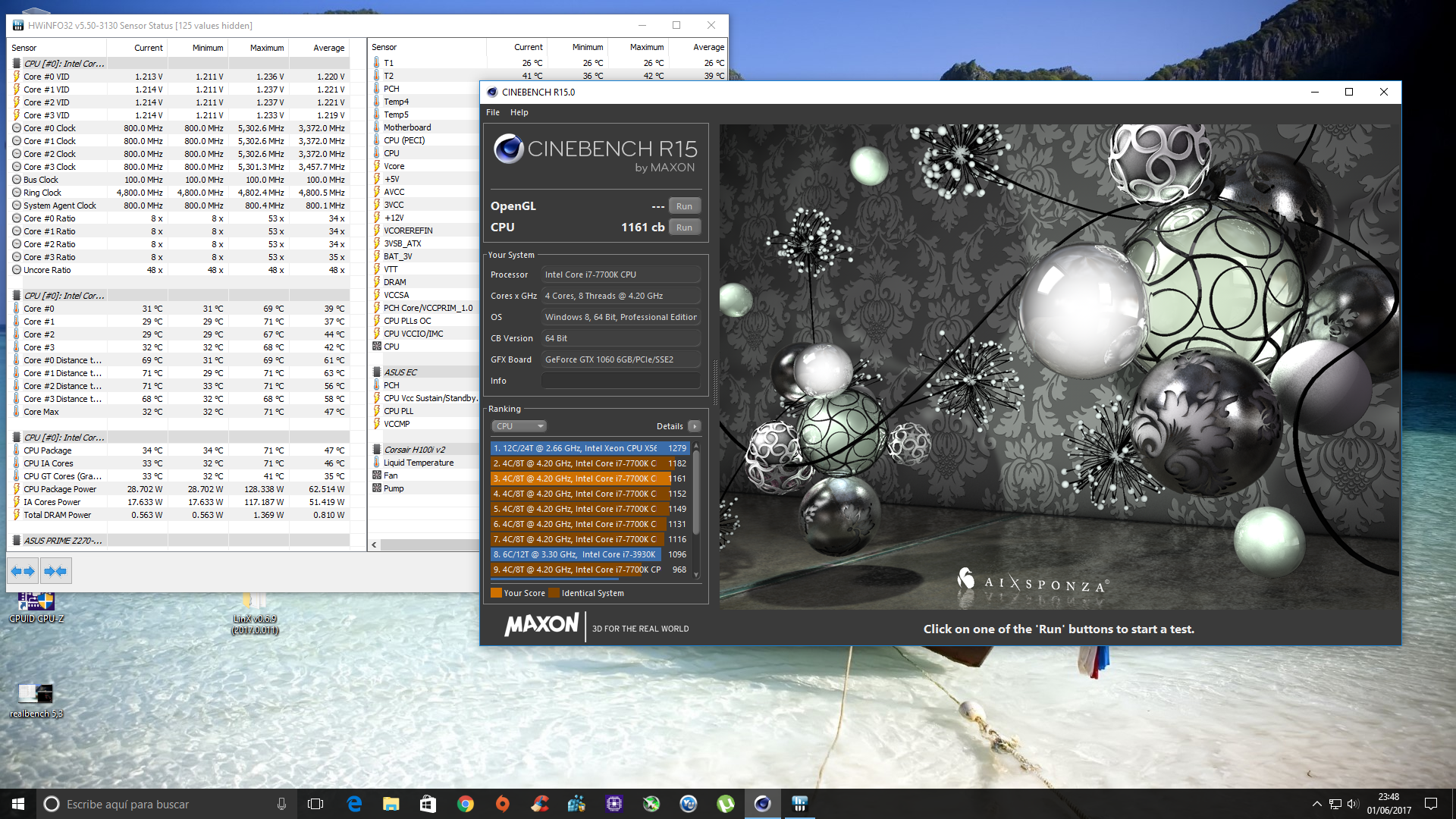Open the Details arrow in Cinebench Ranking
Image resolution: width=1456 pixels, height=819 pixels.
pos(694,426)
